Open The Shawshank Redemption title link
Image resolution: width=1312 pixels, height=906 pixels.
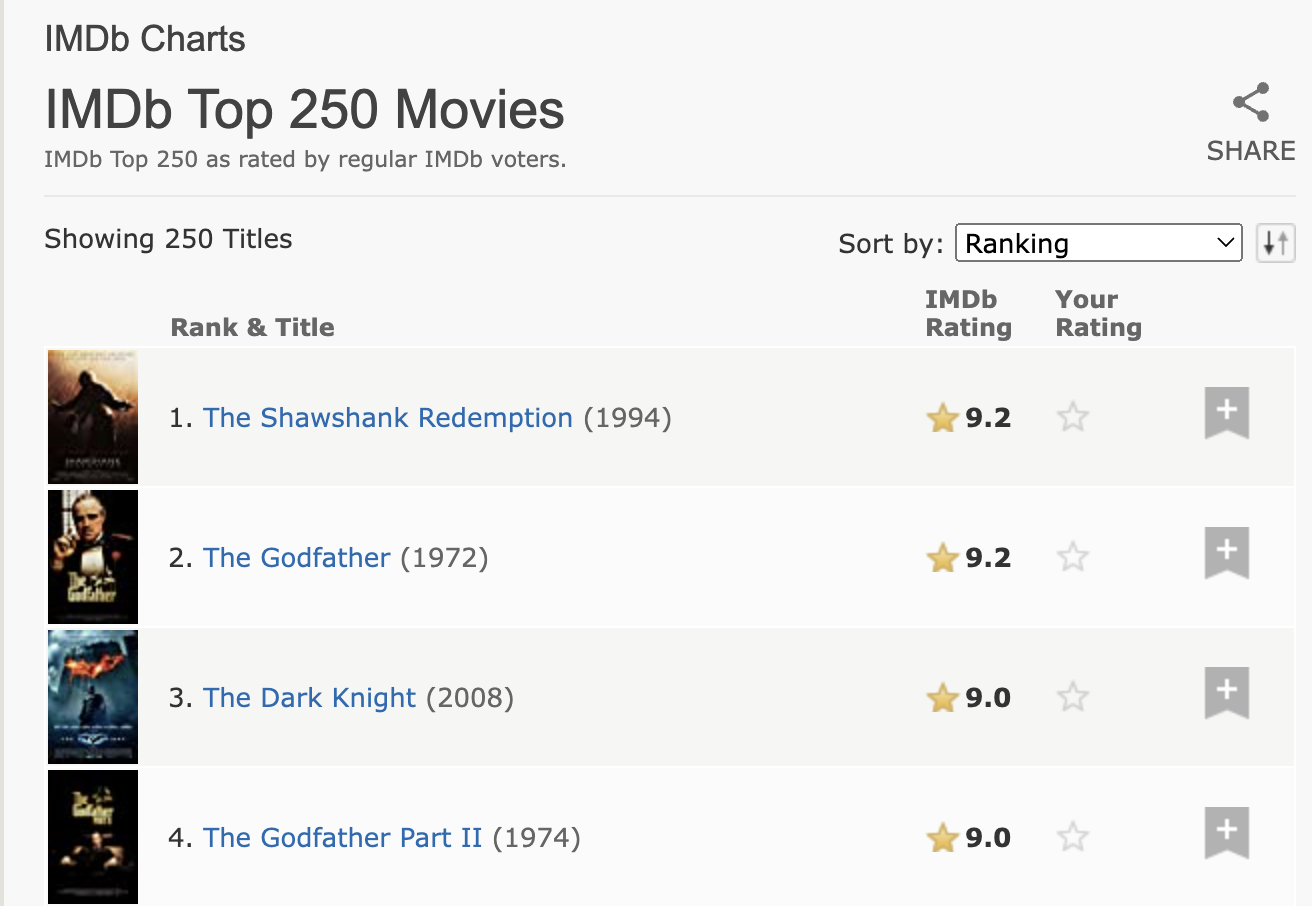387,417
